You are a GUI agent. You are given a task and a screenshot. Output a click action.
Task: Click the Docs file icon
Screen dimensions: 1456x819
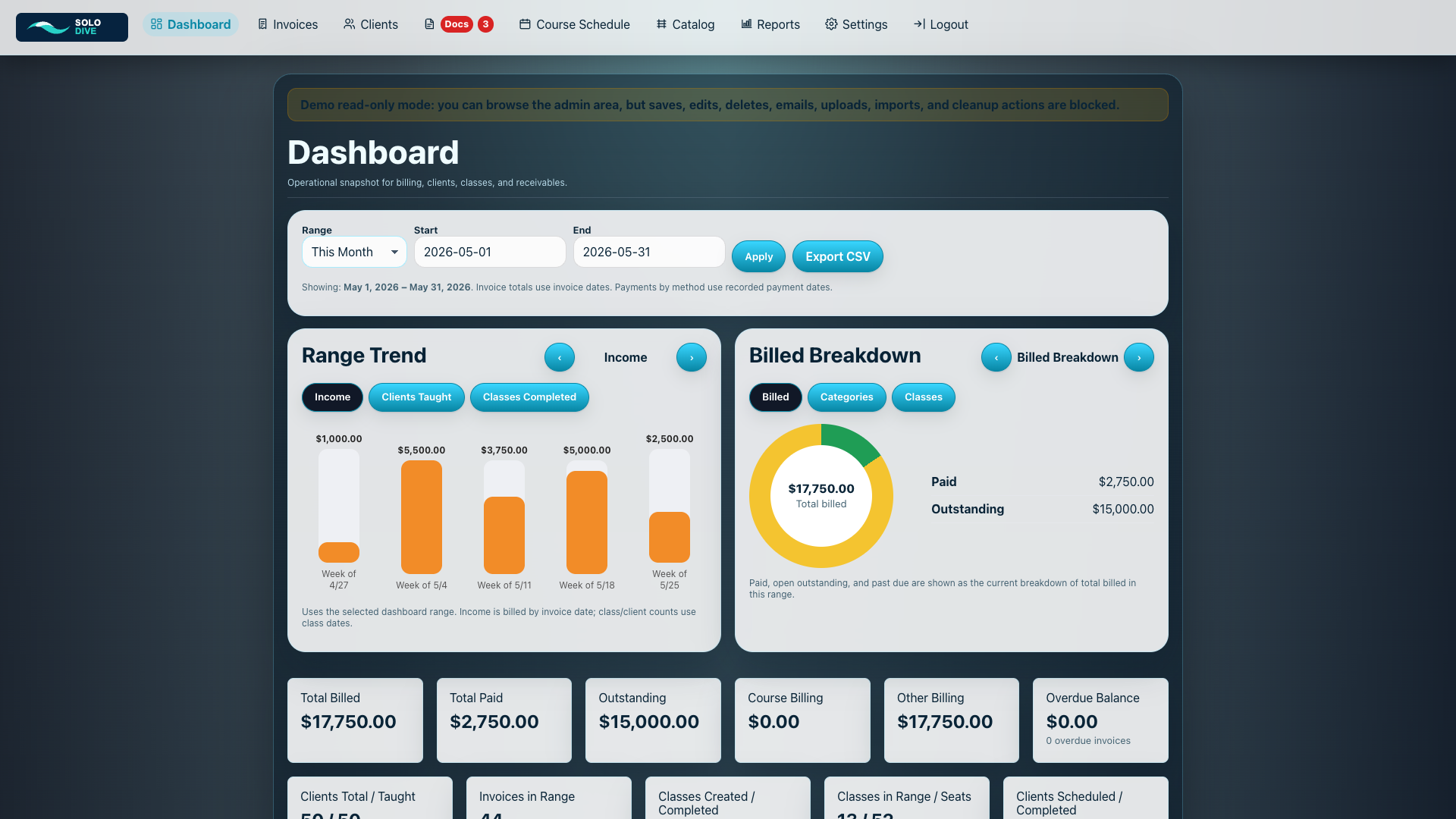click(429, 24)
